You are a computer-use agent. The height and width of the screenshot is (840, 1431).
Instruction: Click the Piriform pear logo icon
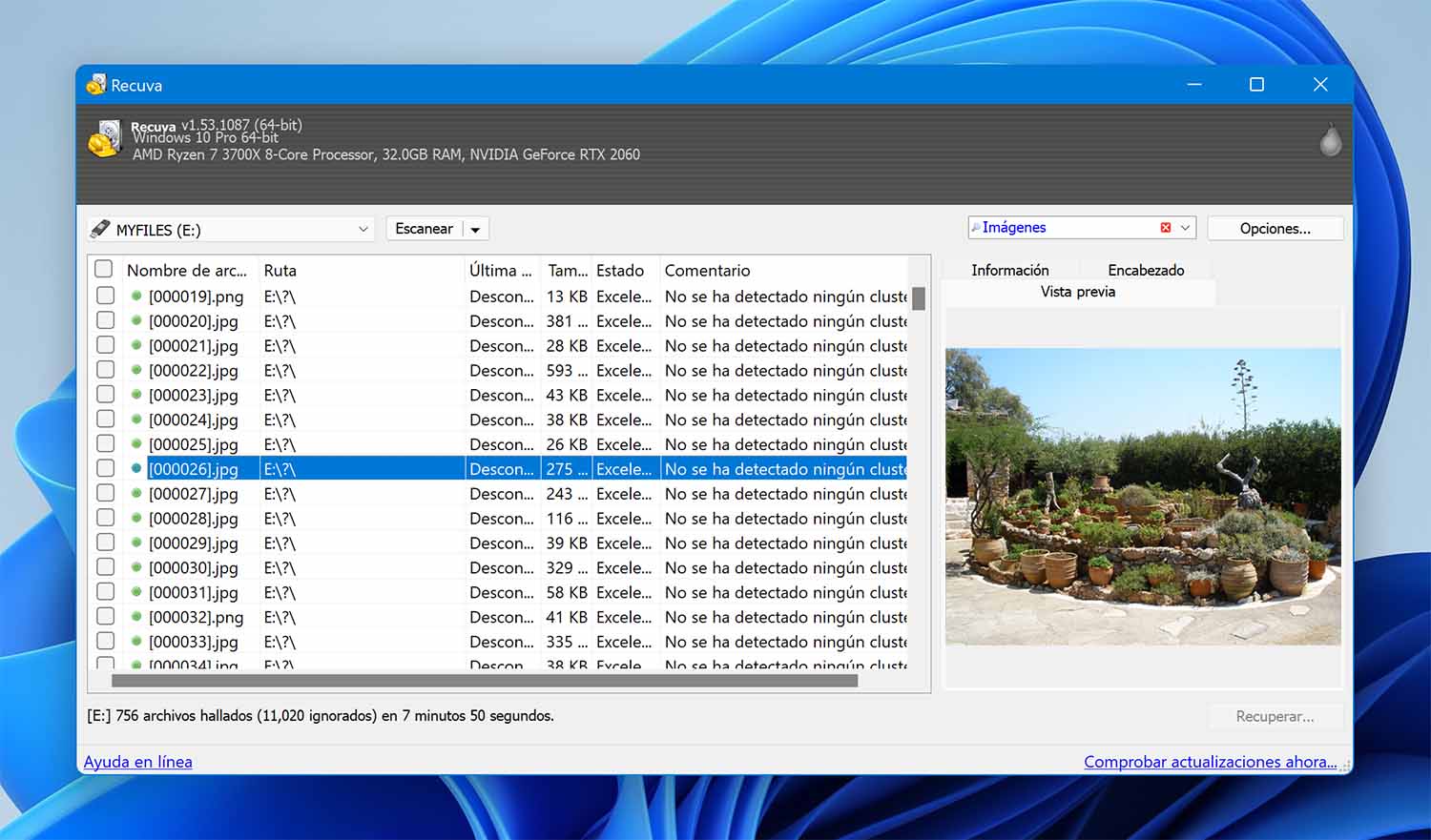(x=1330, y=140)
